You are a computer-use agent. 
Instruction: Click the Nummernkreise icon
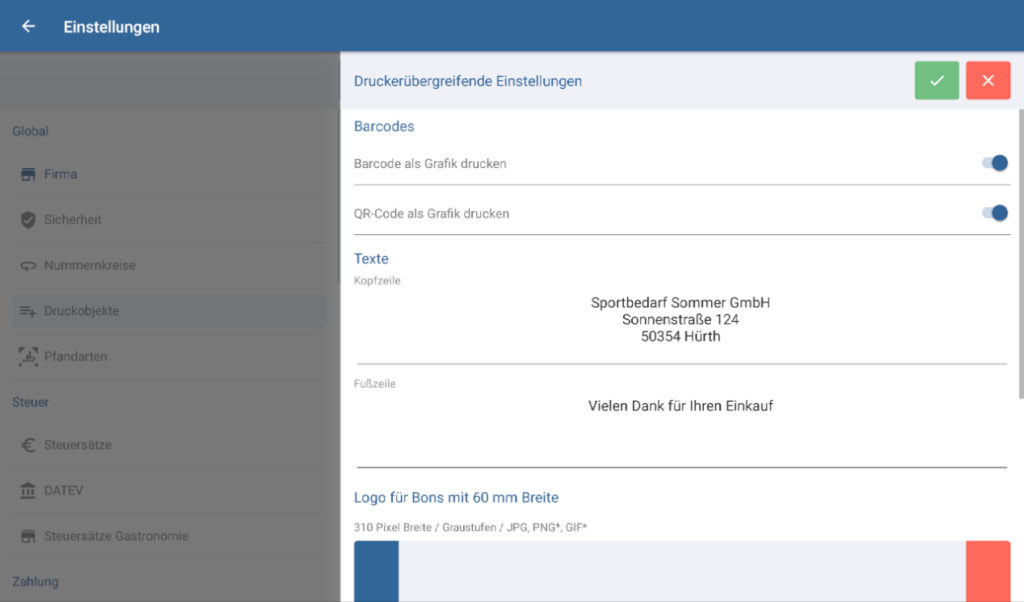coord(28,266)
